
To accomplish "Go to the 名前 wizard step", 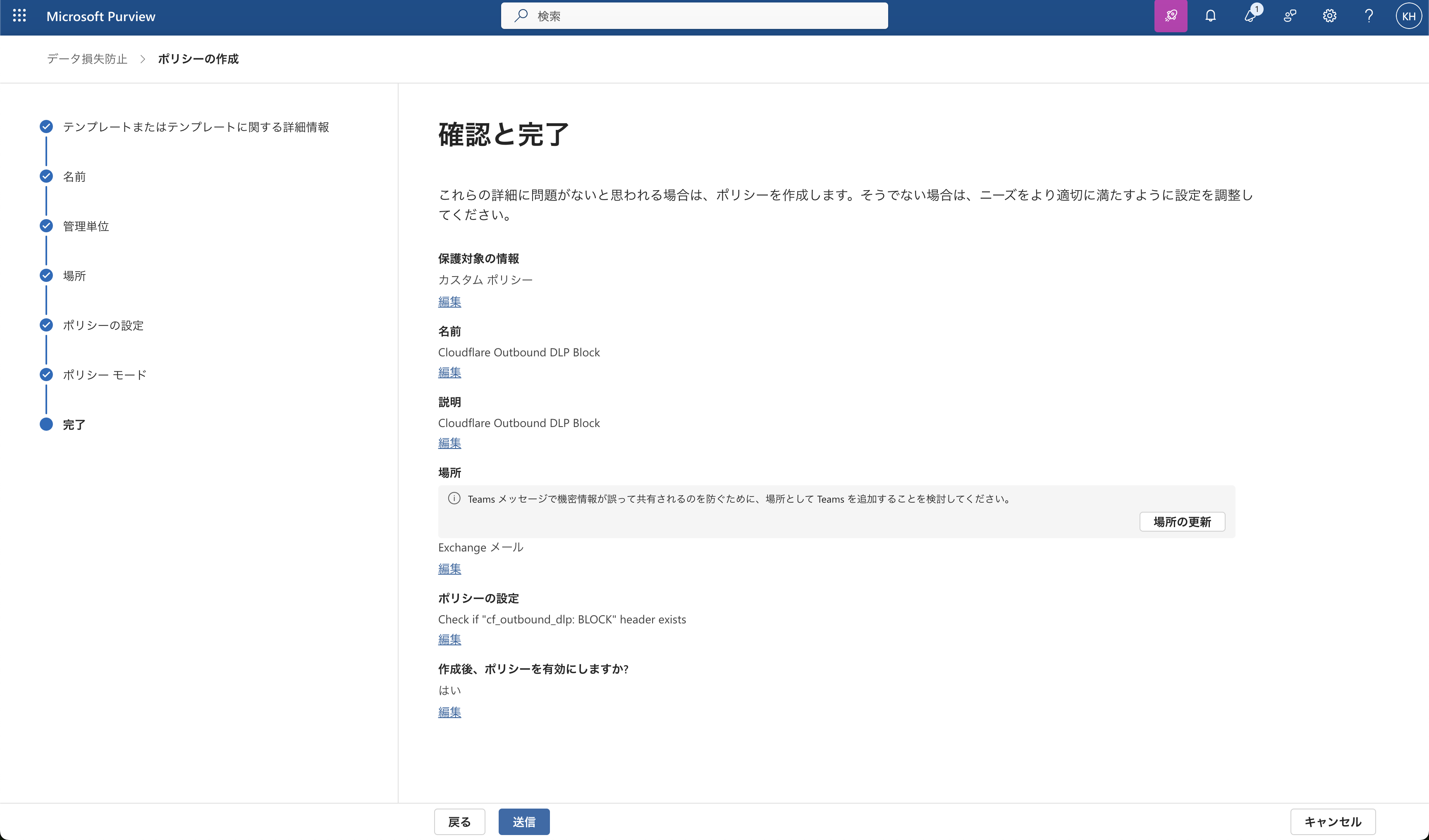I will 74,176.
